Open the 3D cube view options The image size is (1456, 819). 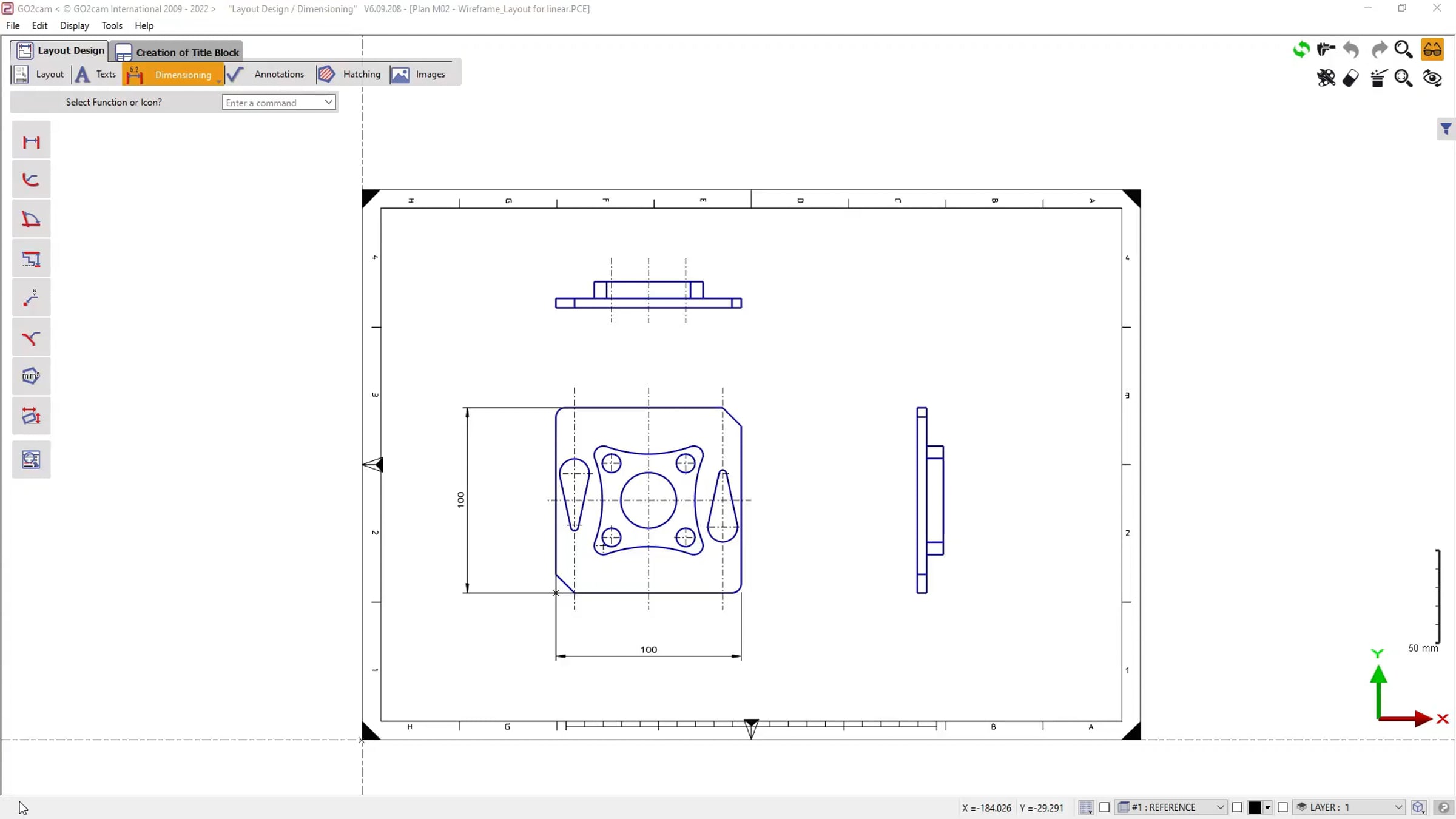click(x=1418, y=807)
